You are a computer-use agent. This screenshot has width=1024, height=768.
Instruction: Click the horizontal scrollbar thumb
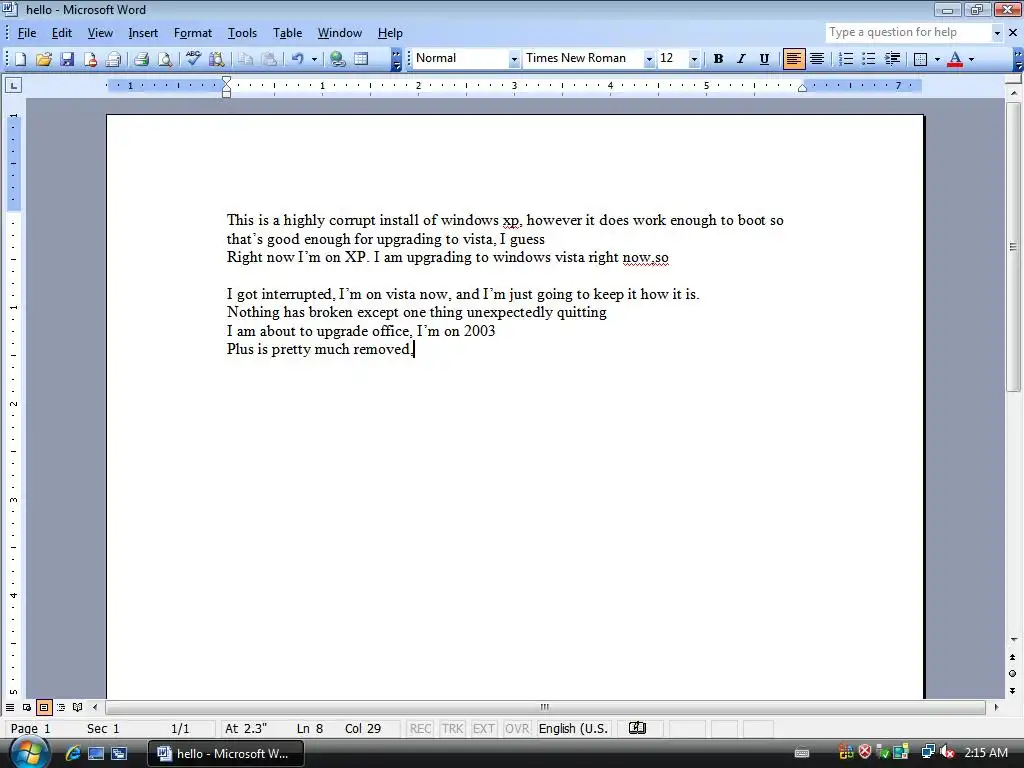pyautogui.click(x=545, y=707)
